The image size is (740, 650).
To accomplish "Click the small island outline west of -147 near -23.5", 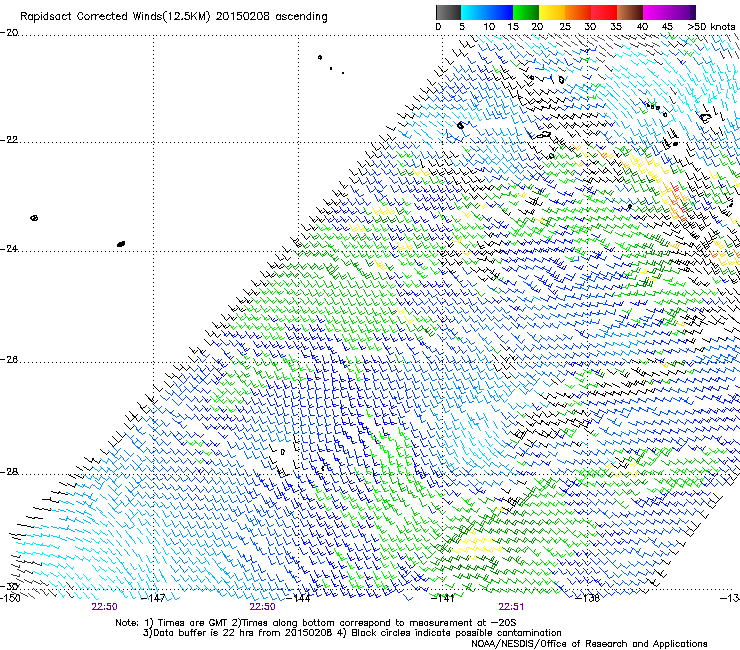I will pos(34,218).
